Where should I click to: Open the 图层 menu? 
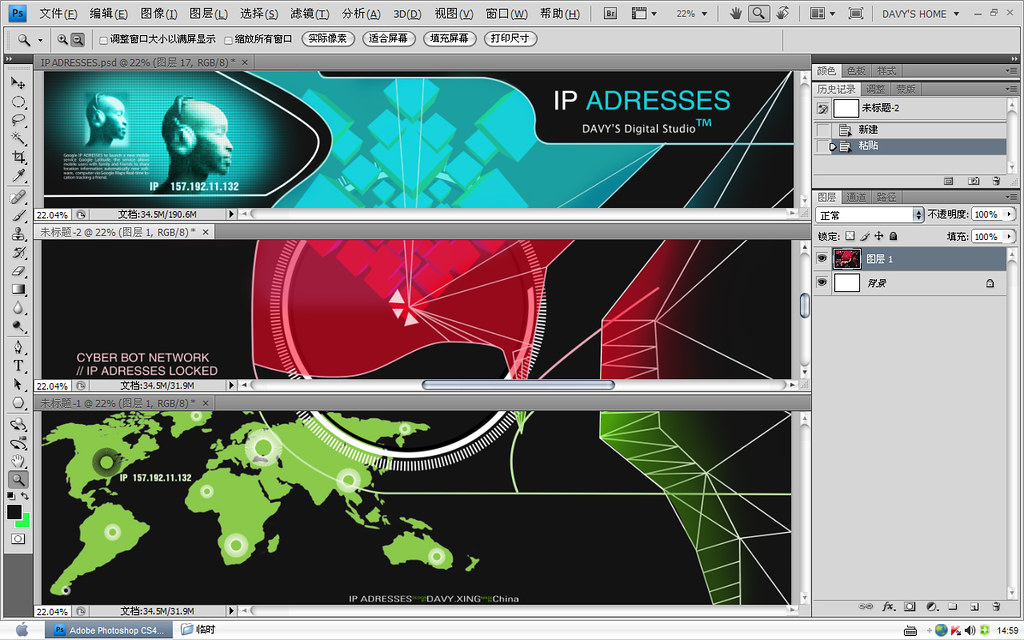208,14
